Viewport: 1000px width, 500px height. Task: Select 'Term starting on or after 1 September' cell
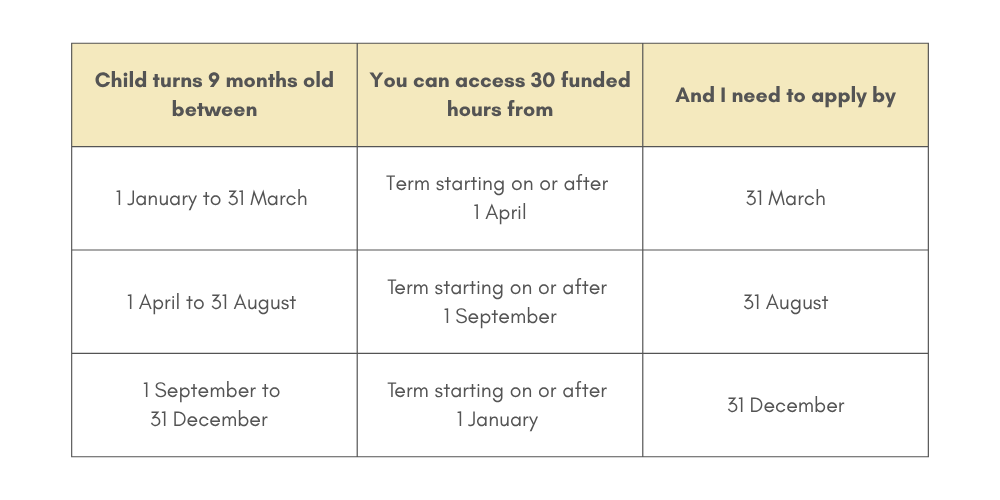500,302
